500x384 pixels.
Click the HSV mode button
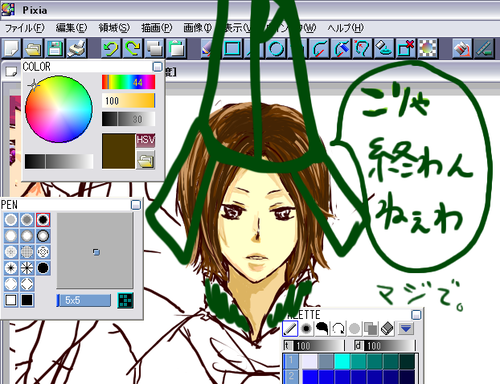pos(146,140)
